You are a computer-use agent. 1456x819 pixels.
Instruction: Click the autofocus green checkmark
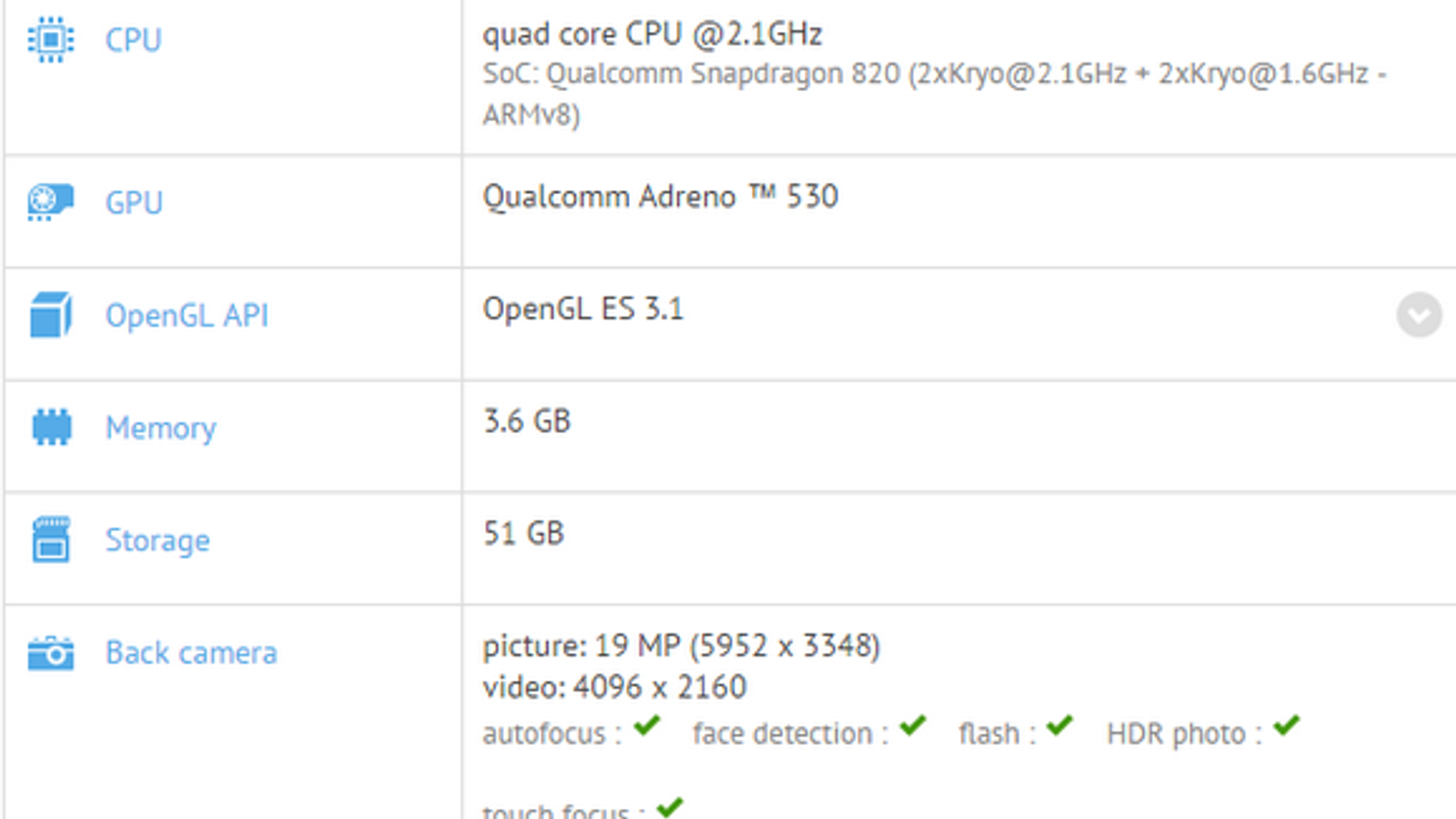[x=647, y=726]
